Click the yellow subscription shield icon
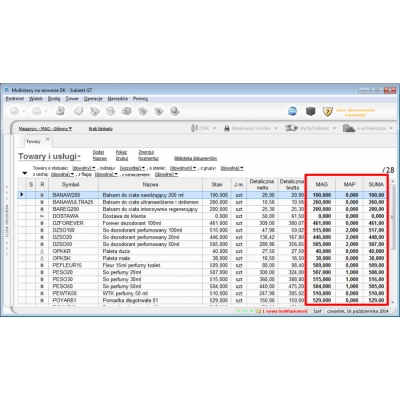The image size is (400, 400). [328, 111]
